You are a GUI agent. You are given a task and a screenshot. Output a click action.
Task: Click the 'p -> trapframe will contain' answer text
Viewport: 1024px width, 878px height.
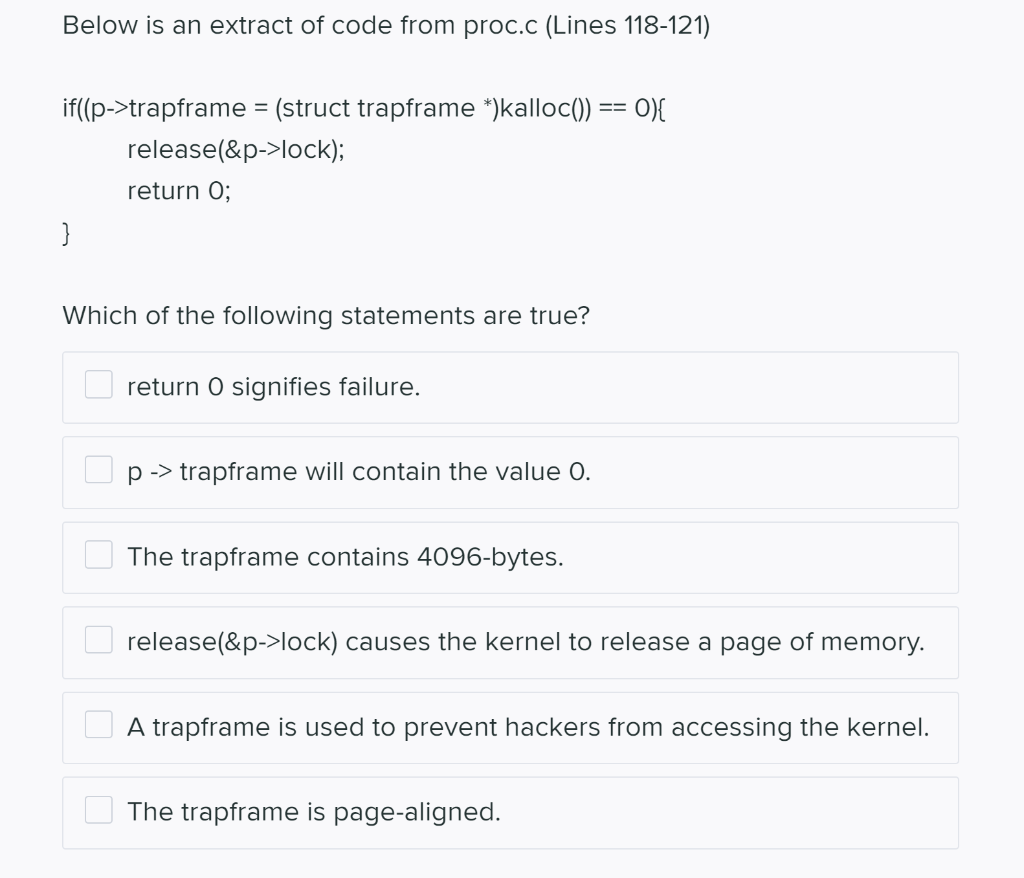tap(359, 472)
